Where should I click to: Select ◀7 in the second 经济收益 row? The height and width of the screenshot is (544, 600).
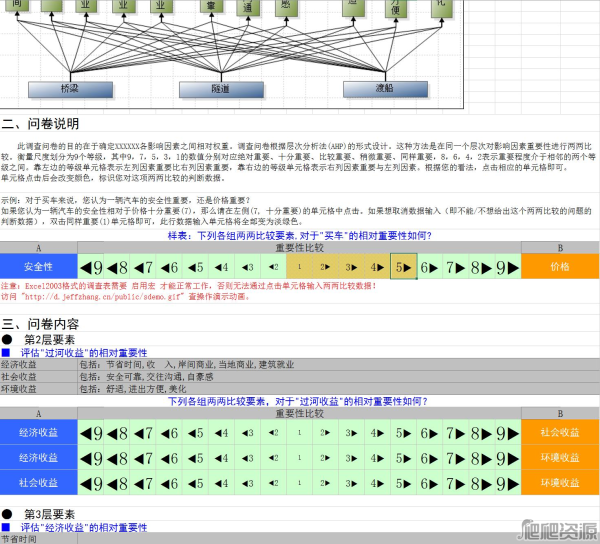(x=143, y=457)
